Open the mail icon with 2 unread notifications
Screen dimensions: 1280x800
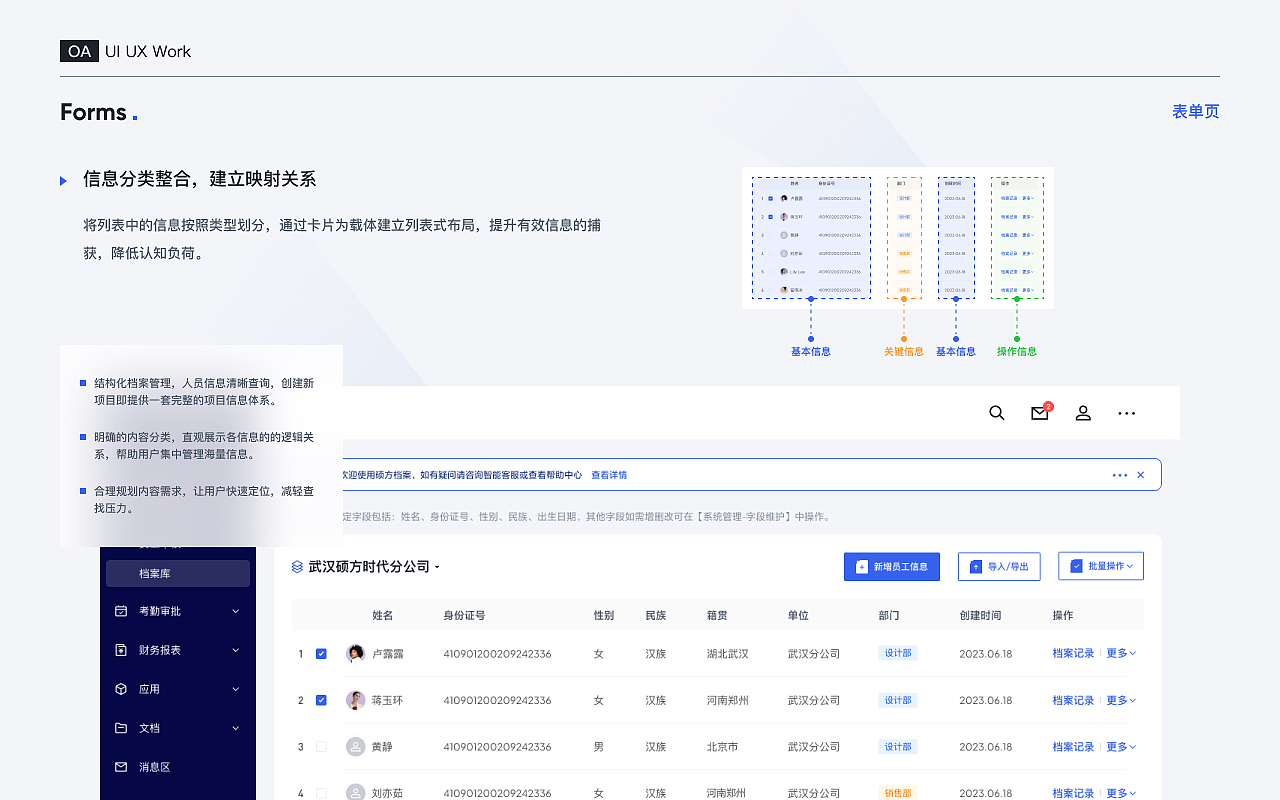1039,413
